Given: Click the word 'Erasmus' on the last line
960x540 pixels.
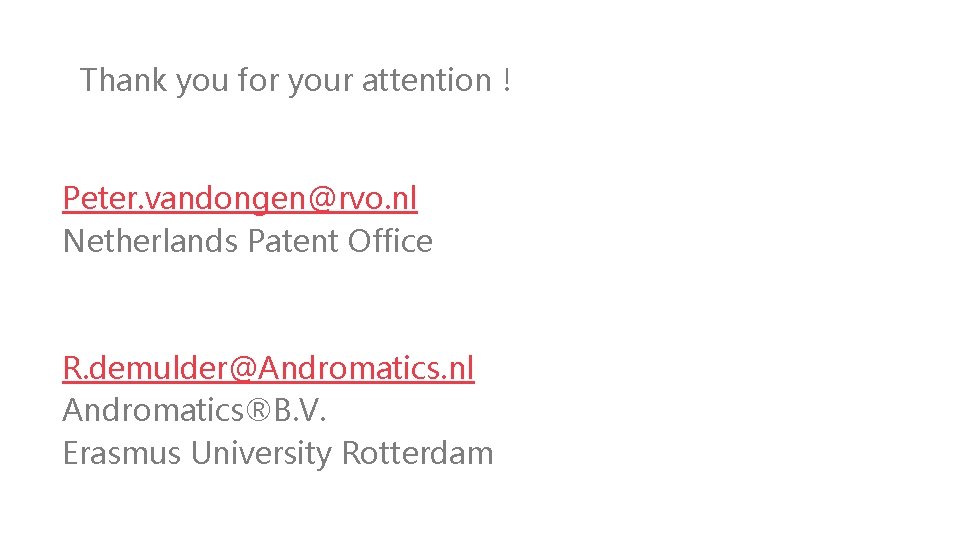Looking at the screenshot, I should (x=122, y=453).
